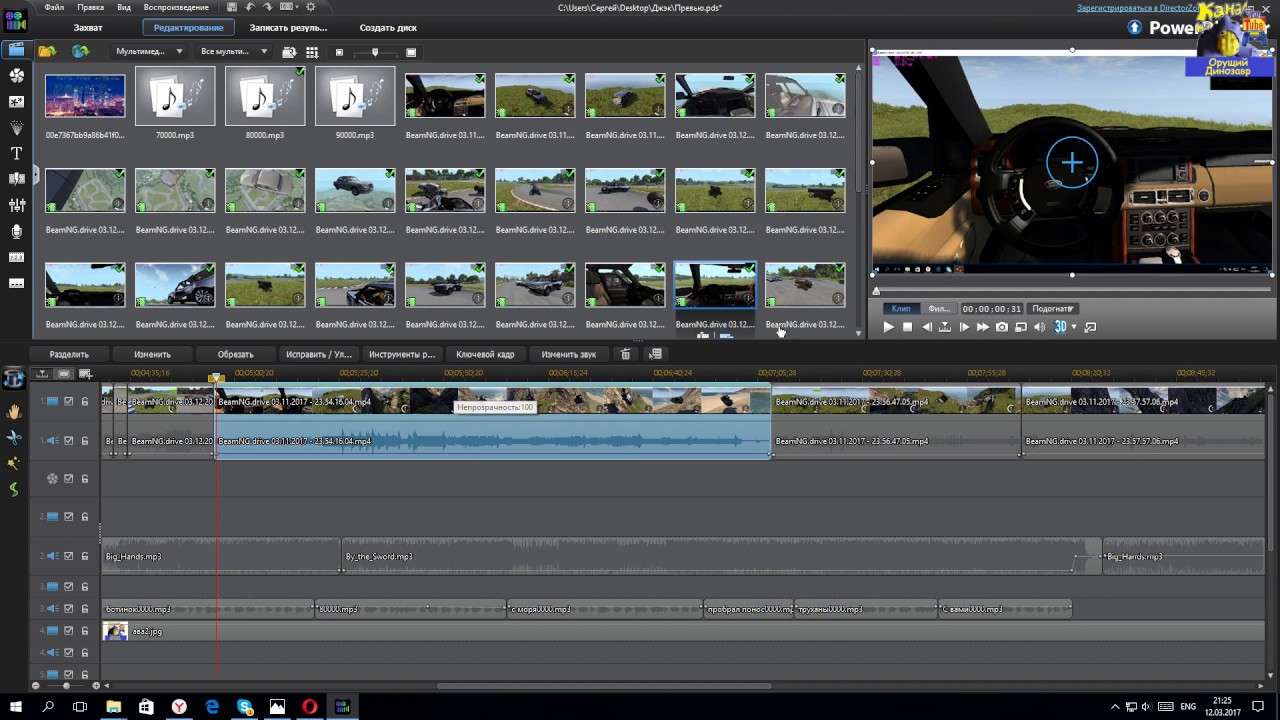Toggle enable checkbox for video track 1

click(69, 402)
